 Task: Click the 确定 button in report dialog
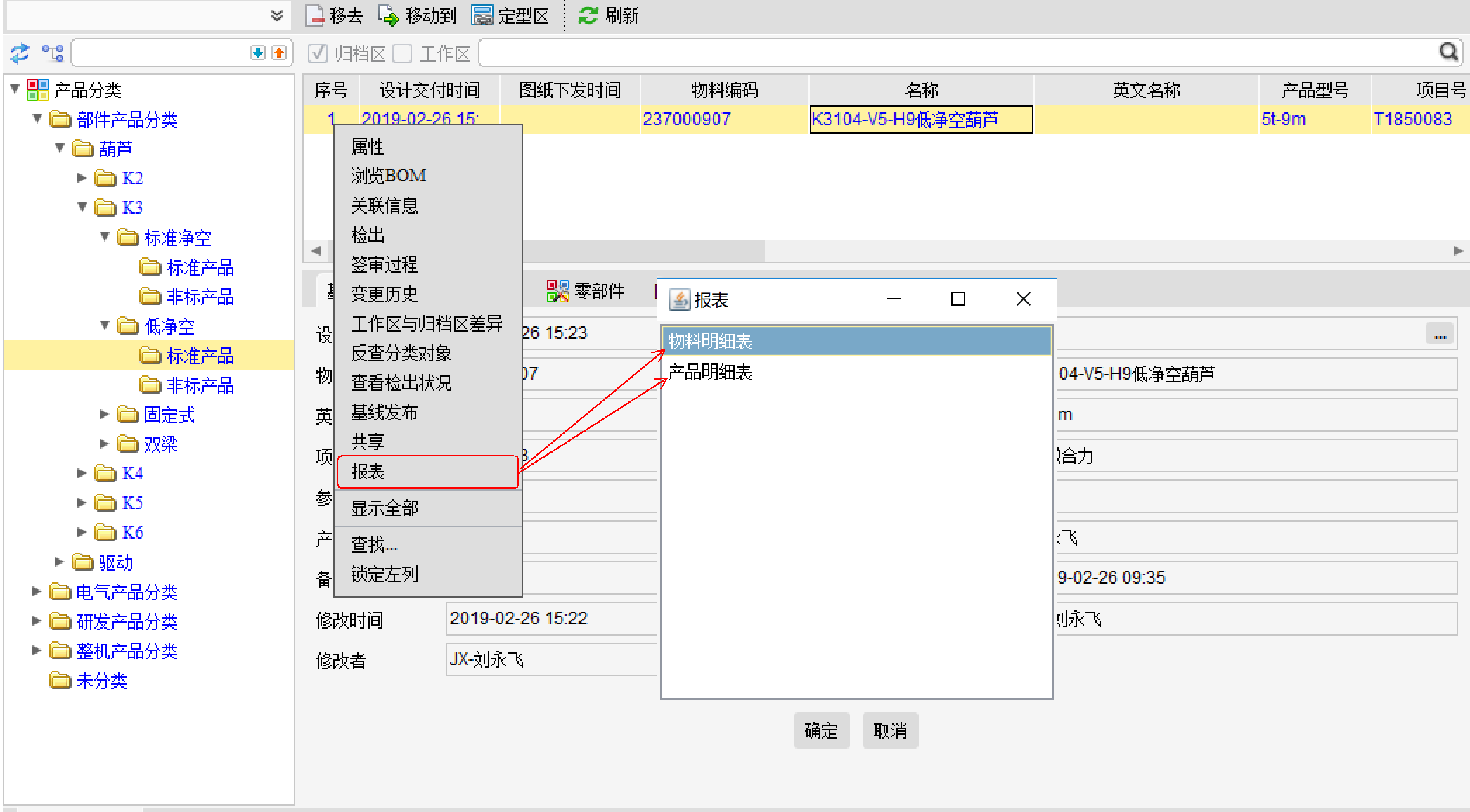[x=821, y=731]
